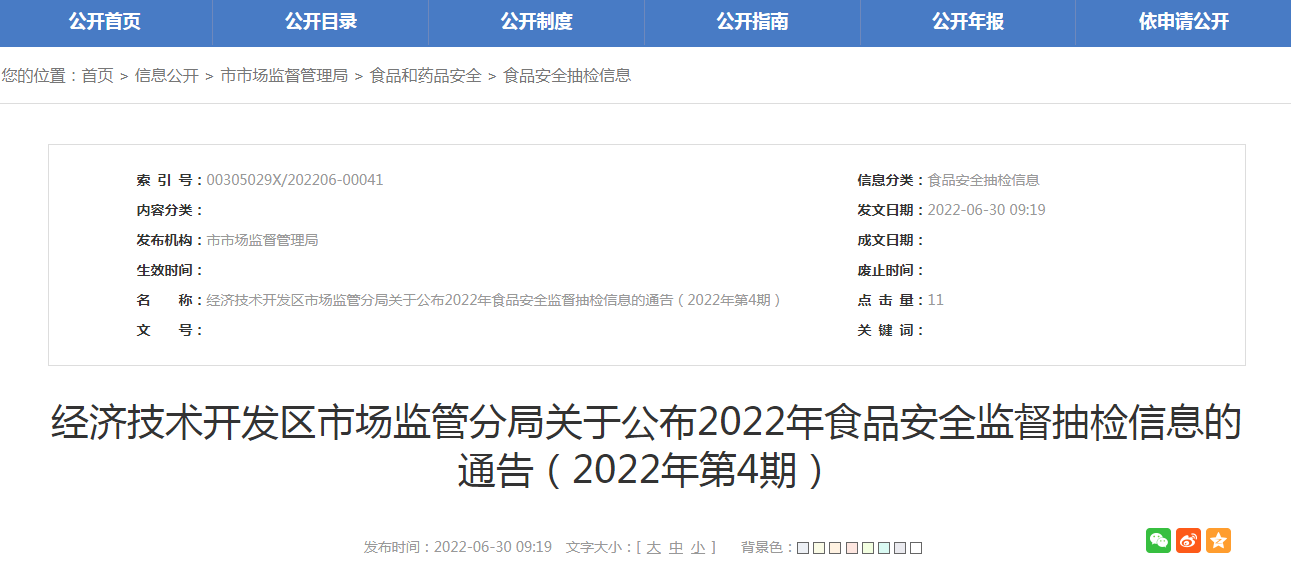Click the 食品安全抽检信息 breadcrumb link
Screen dimensions: 1291x563
tap(567, 76)
